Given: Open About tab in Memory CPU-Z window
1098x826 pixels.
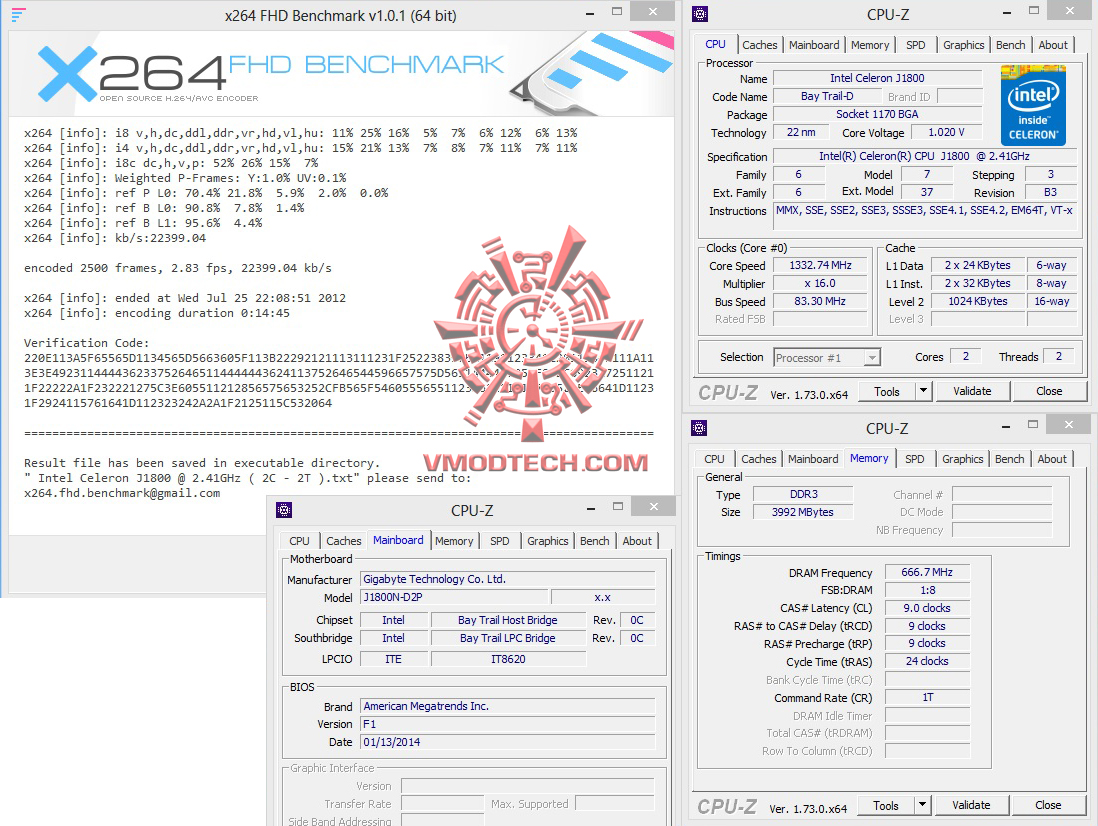Looking at the screenshot, I should [x=1052, y=459].
